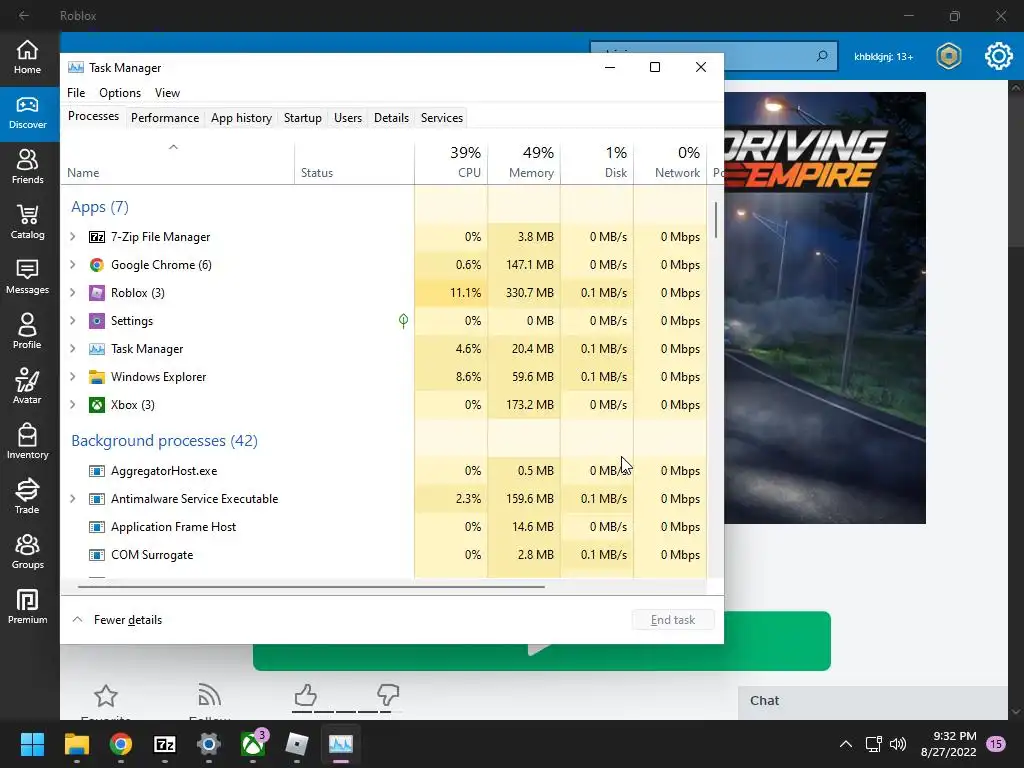Open the View menu in Task Manager
This screenshot has width=1024, height=768.
167,93
